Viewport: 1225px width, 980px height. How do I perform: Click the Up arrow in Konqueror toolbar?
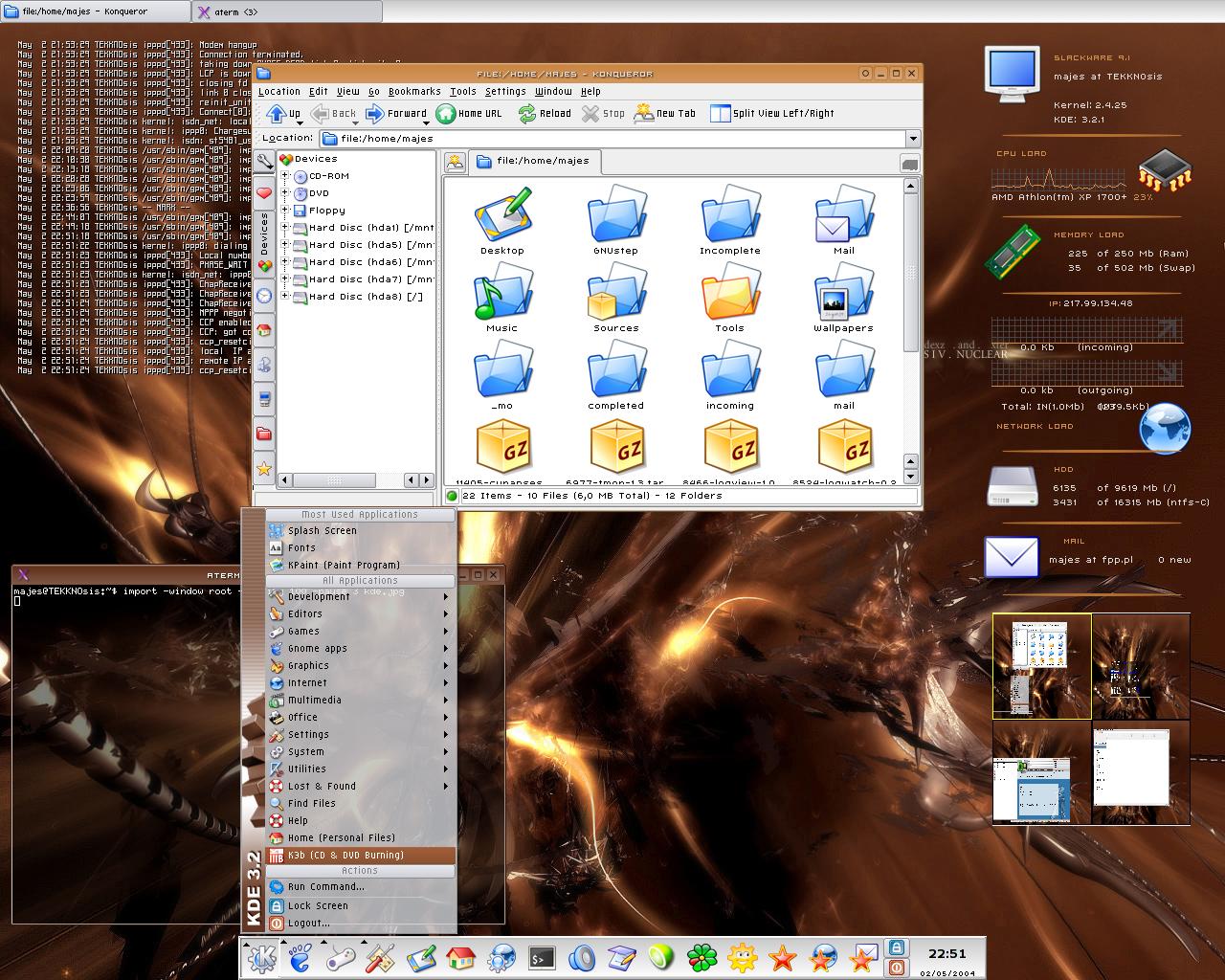283,114
